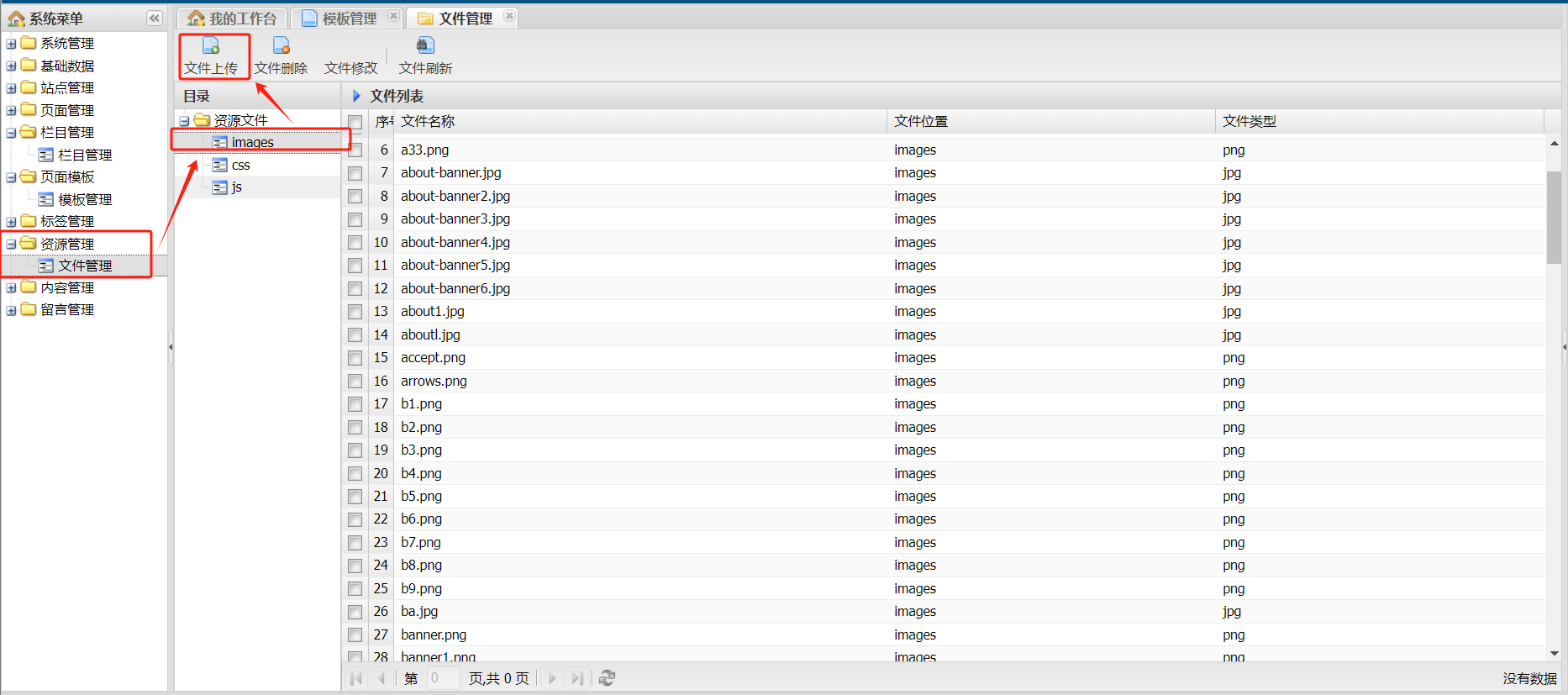1568x695 pixels.
Task: Open the css directory
Action: (x=240, y=165)
